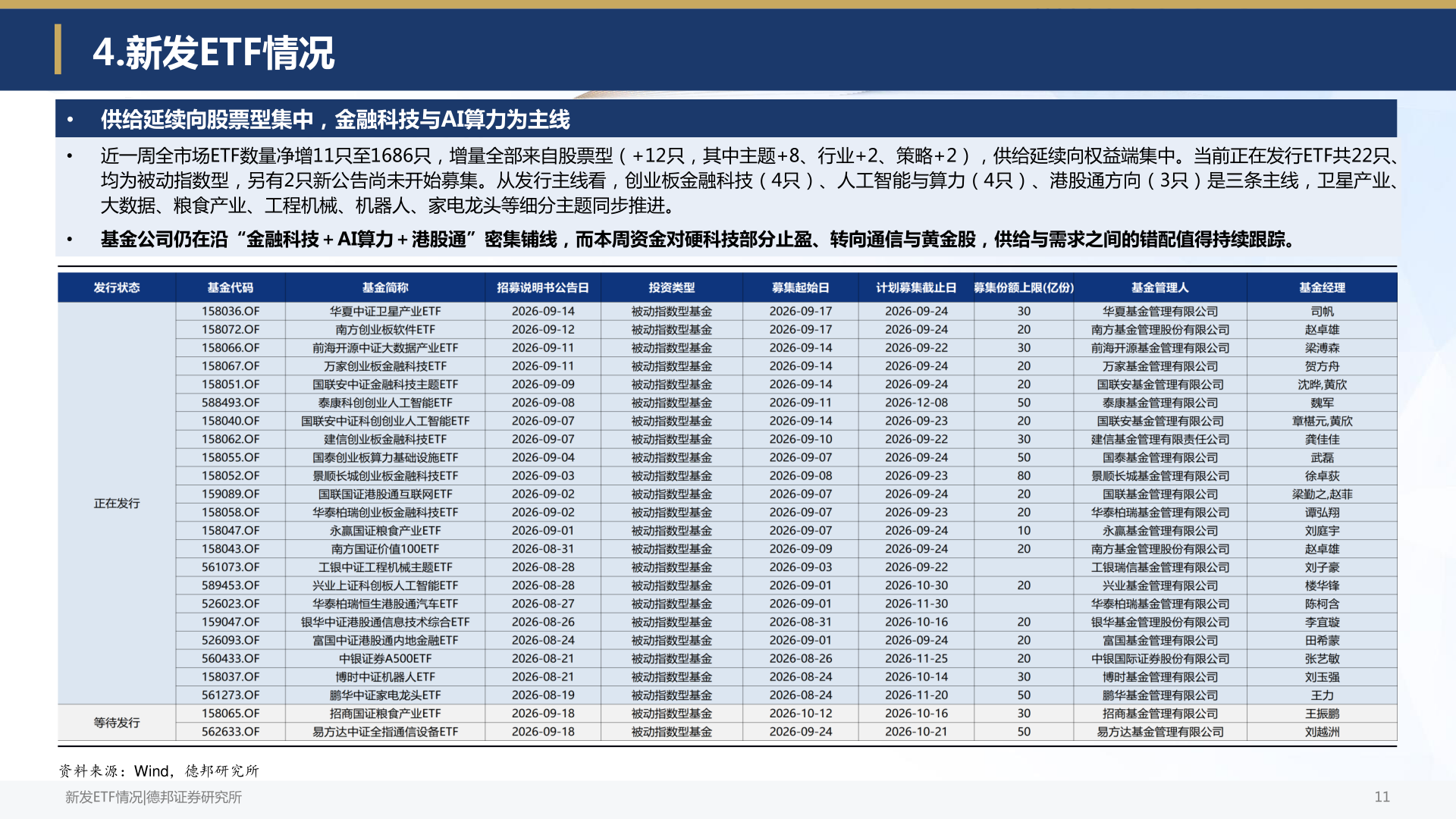Select the headline '供给延续向股票型集中'
The image size is (1456, 819).
[x=207, y=119]
